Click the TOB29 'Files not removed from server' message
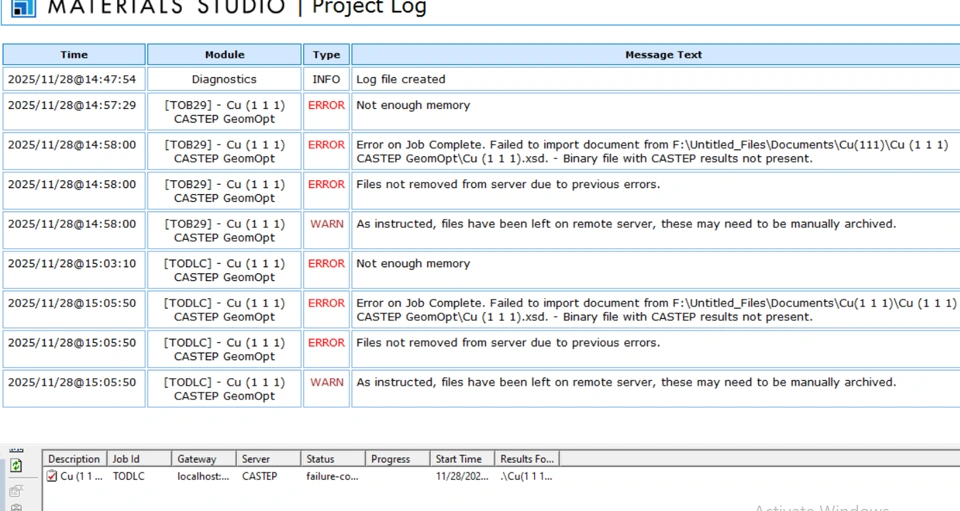 508,184
